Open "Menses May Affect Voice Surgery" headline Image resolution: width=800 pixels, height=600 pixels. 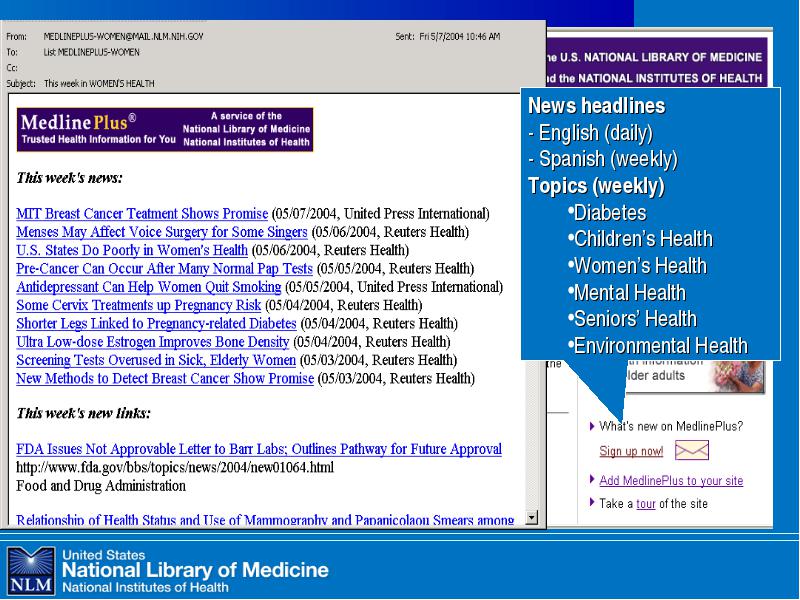162,232
